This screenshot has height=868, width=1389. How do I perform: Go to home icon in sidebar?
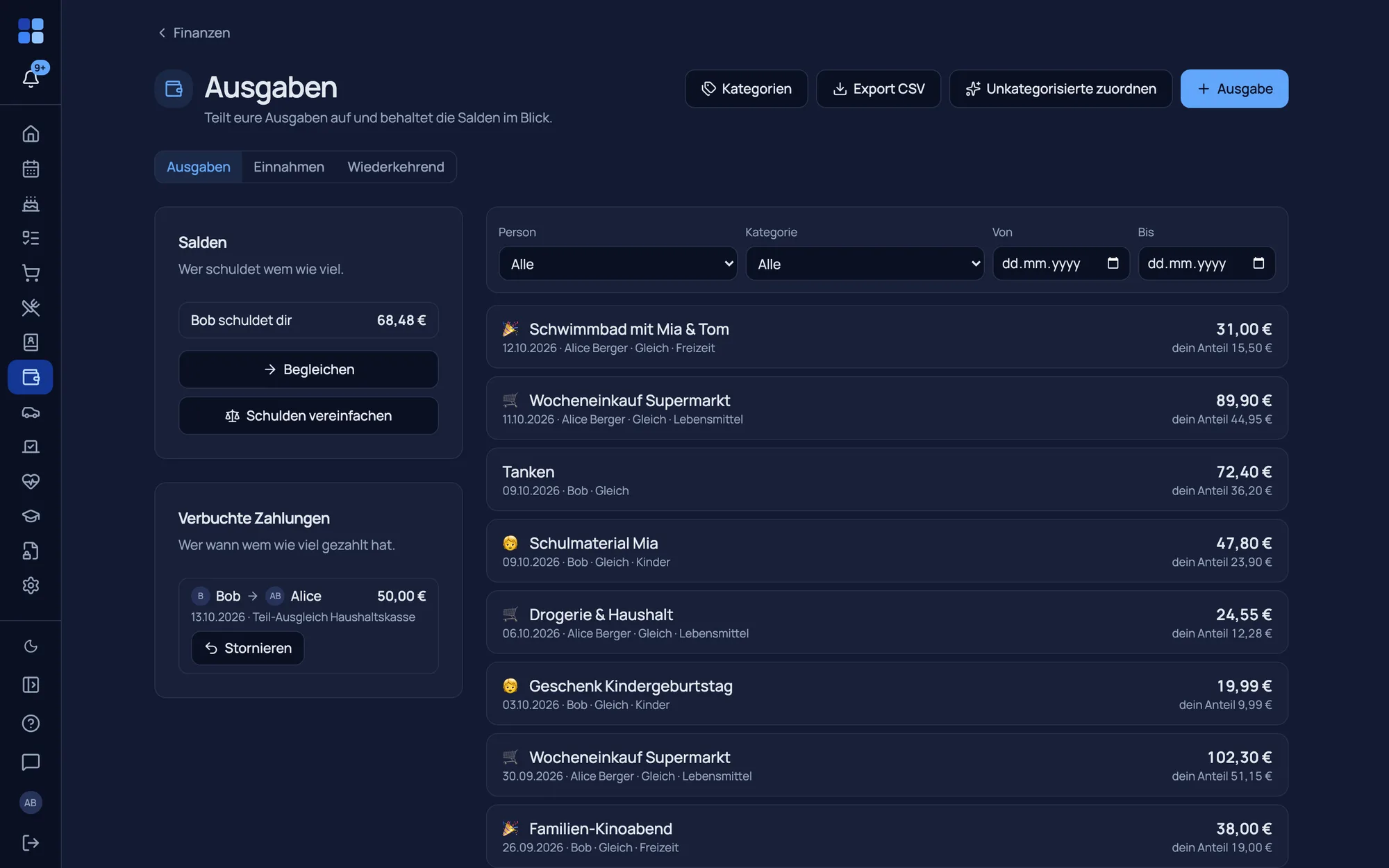(31, 133)
